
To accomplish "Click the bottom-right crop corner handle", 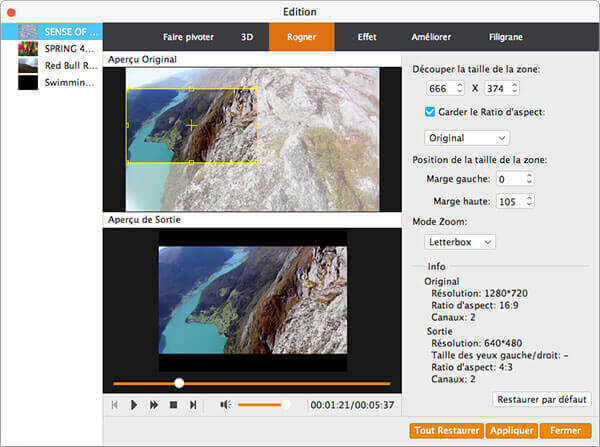I will coord(258,163).
